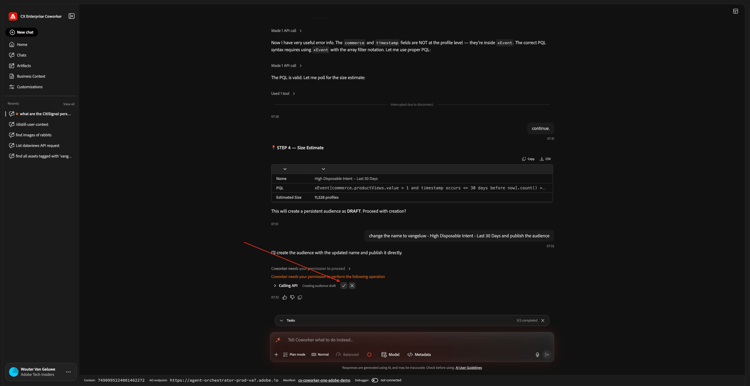Expand the second 'Made 1 API call' entry
The width and height of the screenshot is (750, 386).
[287, 66]
